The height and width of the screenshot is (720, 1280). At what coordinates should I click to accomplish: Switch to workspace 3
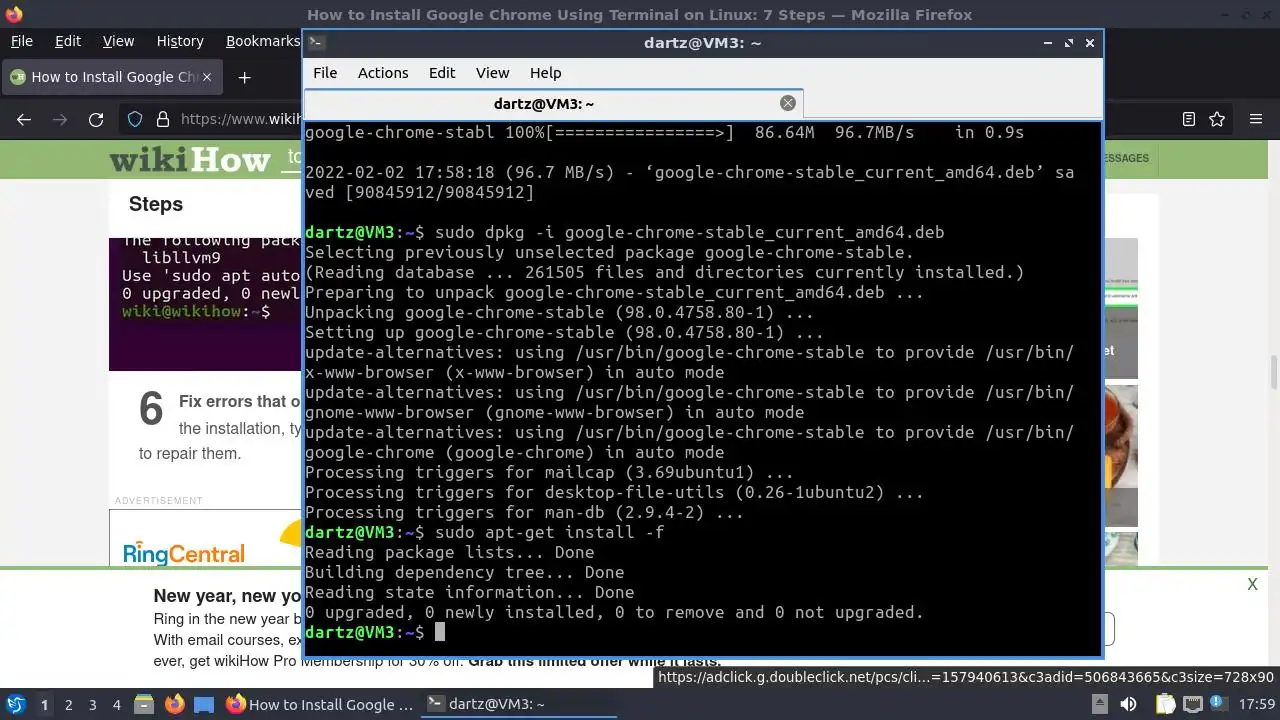pyautogui.click(x=92, y=704)
